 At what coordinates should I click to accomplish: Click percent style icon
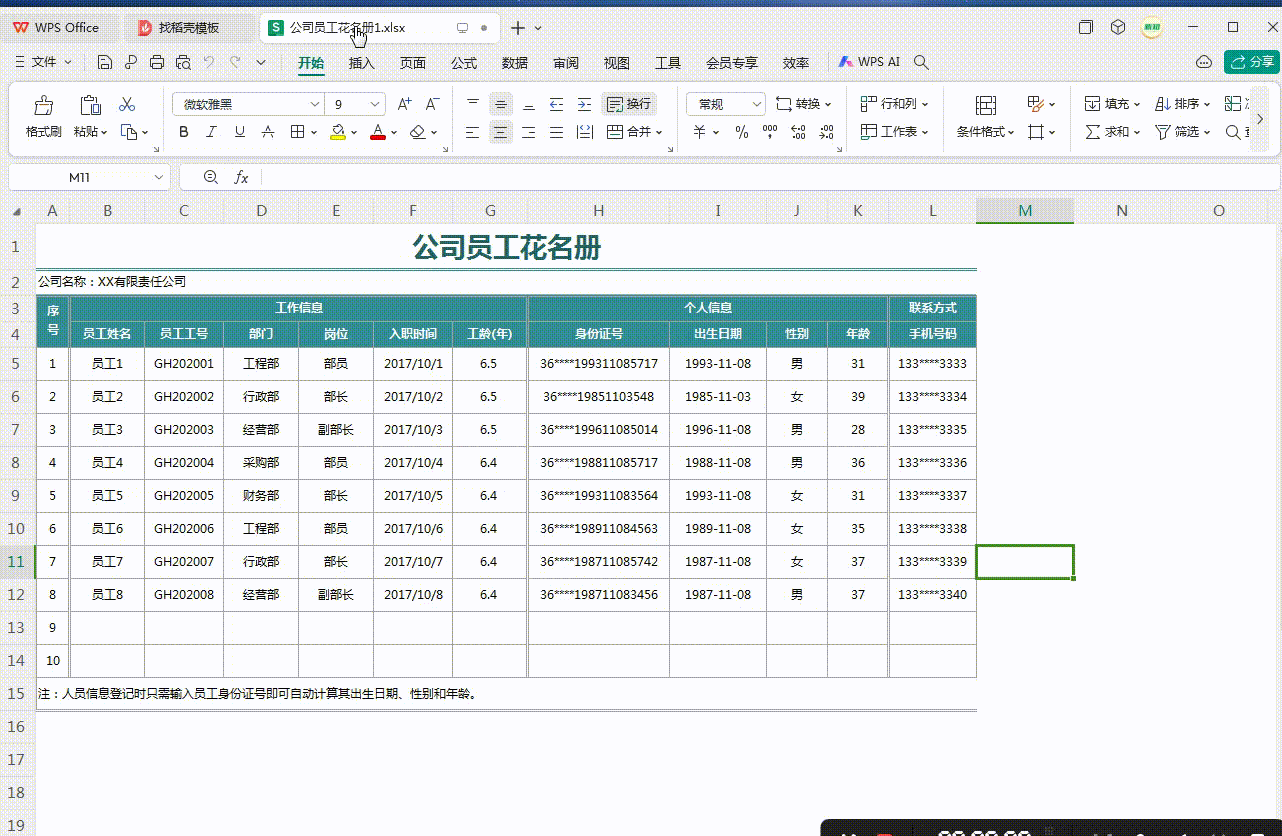(x=741, y=132)
